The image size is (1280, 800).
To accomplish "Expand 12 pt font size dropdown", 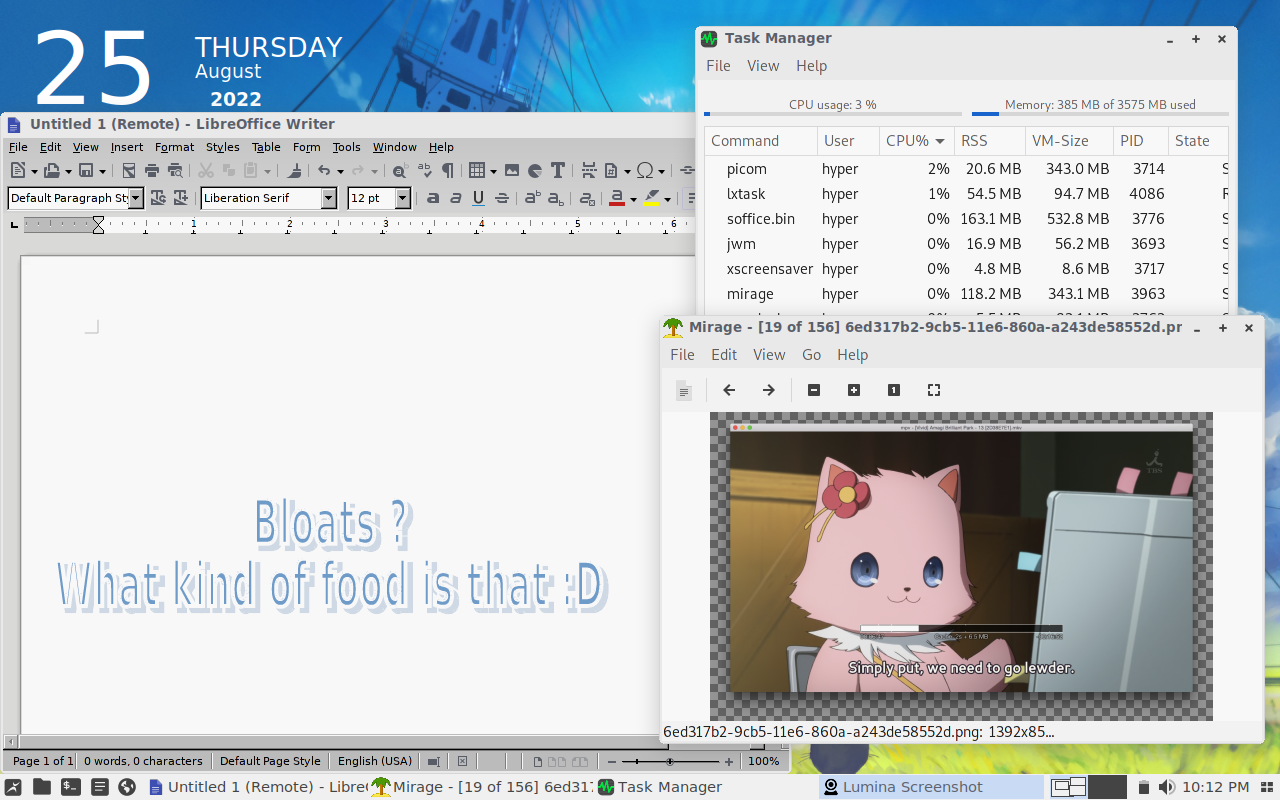I will coord(403,198).
